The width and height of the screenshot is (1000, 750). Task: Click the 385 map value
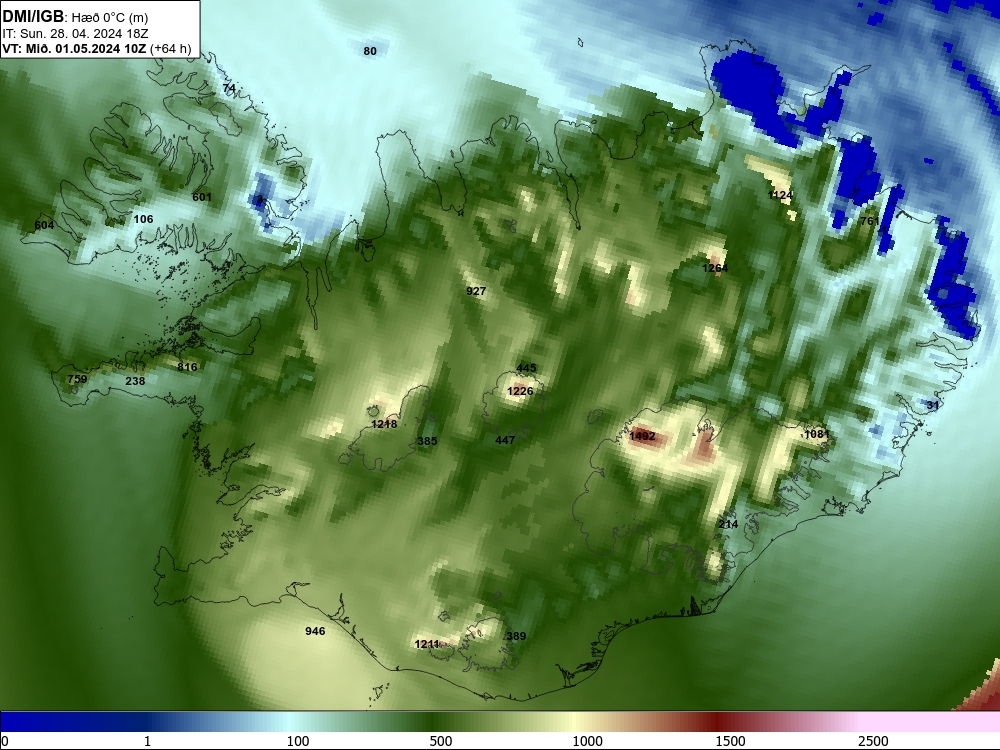coord(427,441)
